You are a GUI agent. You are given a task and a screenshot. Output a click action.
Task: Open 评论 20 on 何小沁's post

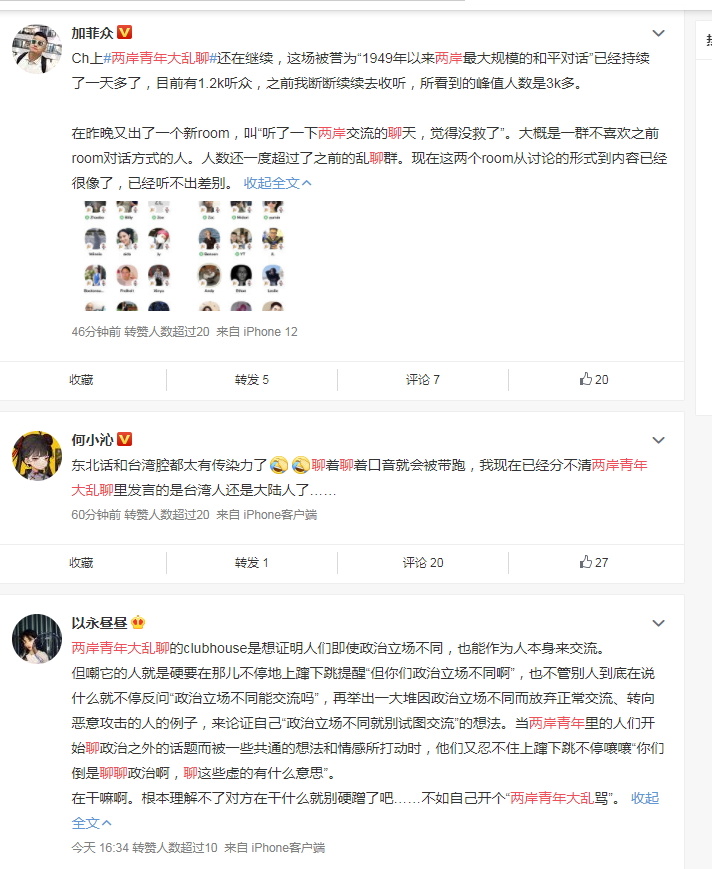[x=423, y=563]
